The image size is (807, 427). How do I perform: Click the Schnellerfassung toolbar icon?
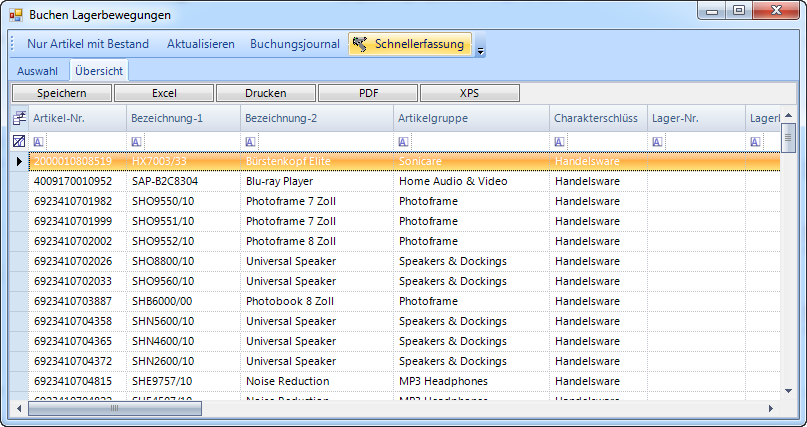(360, 44)
